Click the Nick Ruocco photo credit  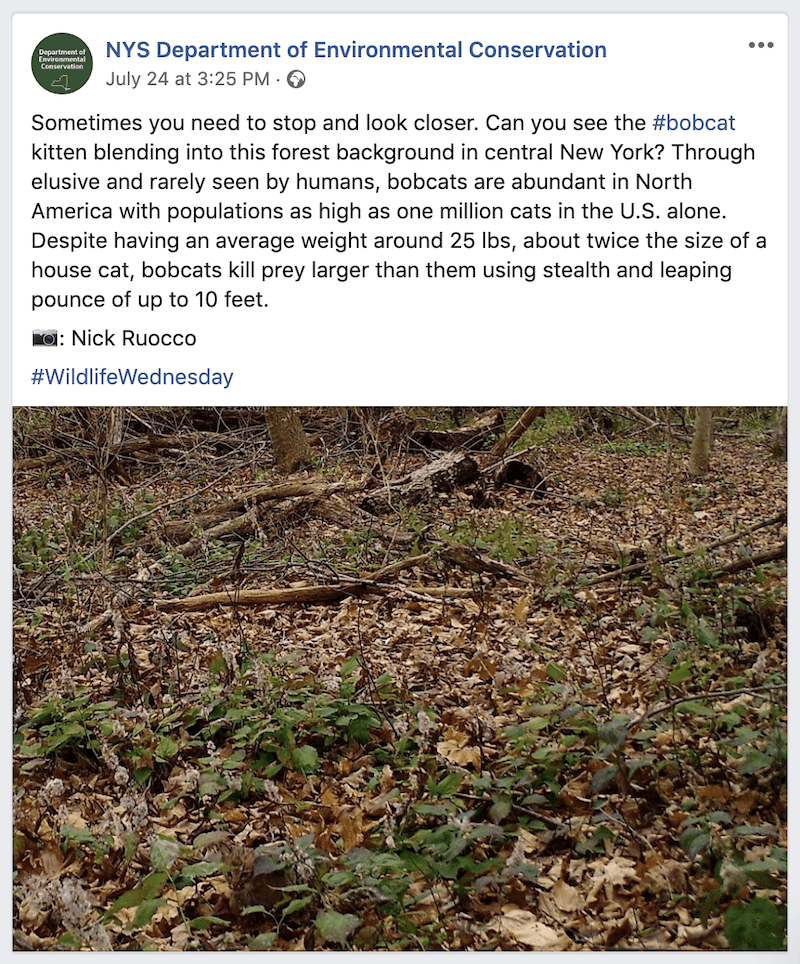(x=134, y=338)
